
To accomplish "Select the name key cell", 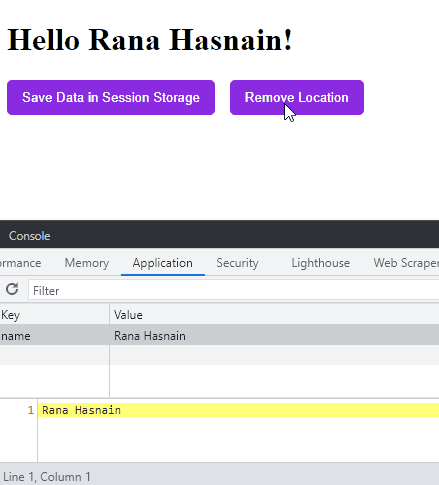I will [55, 336].
